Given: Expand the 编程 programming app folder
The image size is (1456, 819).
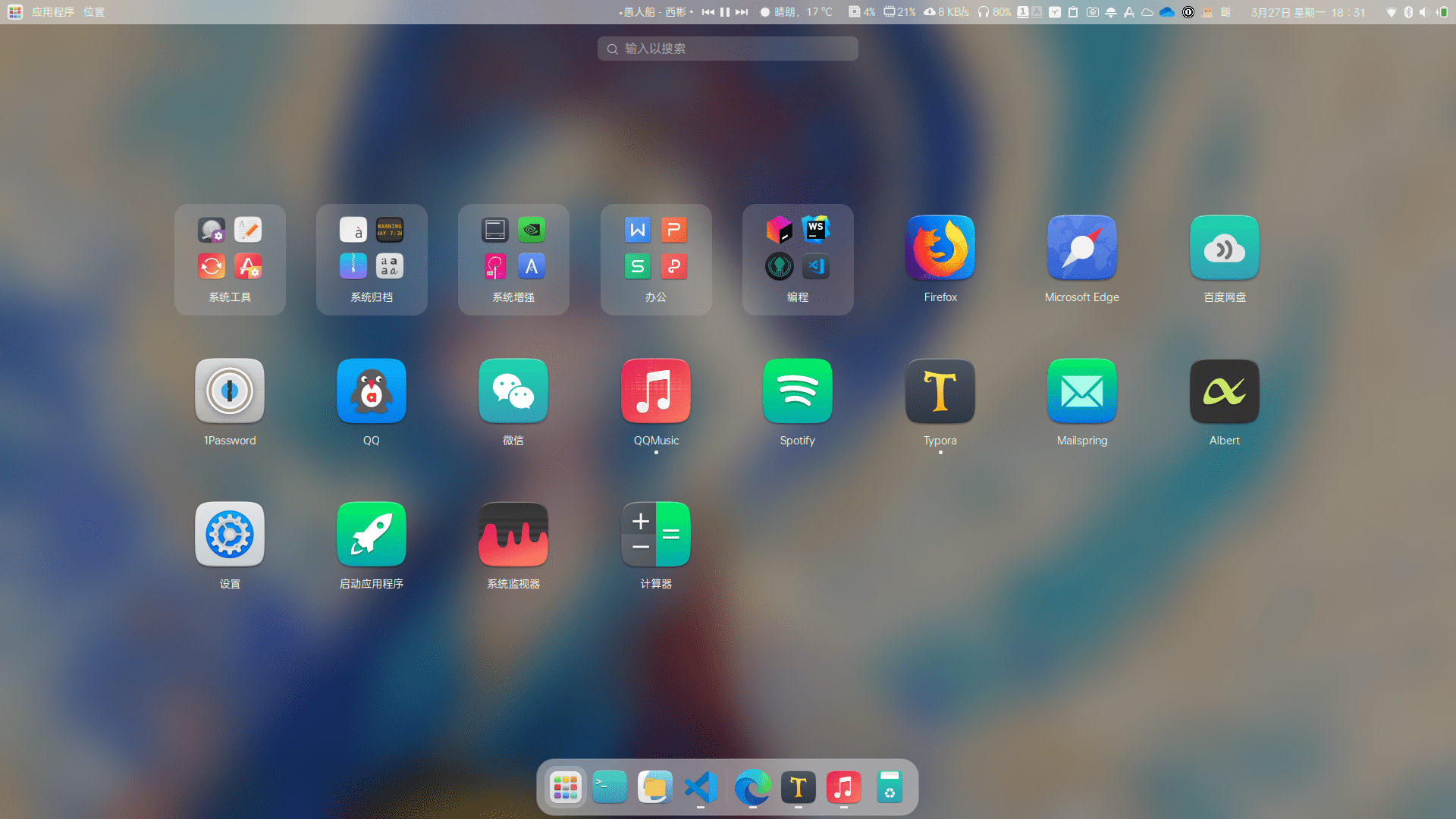Looking at the screenshot, I should pyautogui.click(x=798, y=259).
